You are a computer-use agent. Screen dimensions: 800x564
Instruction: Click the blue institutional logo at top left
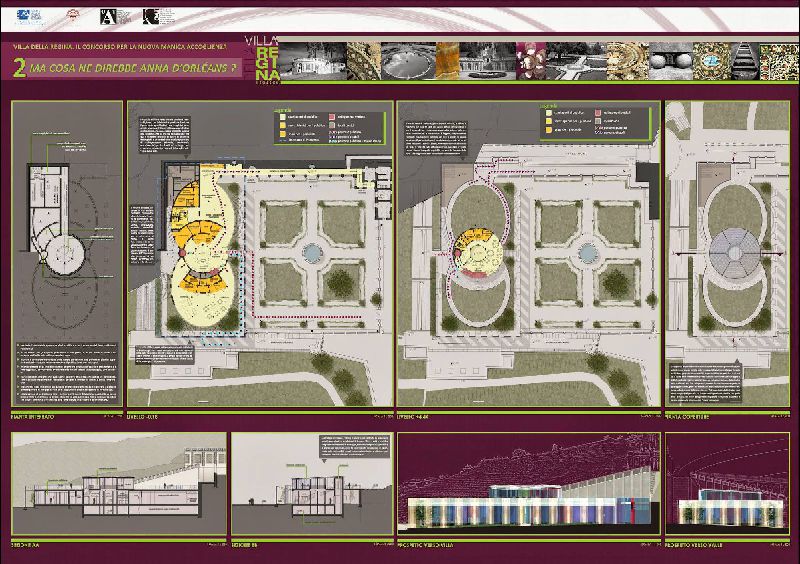29,17
